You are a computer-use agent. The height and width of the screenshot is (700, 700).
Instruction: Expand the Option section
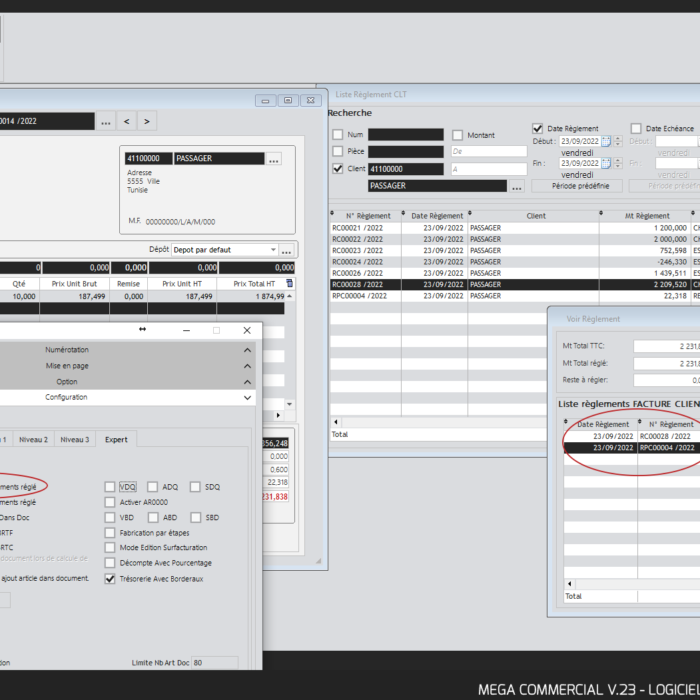[x=247, y=382]
